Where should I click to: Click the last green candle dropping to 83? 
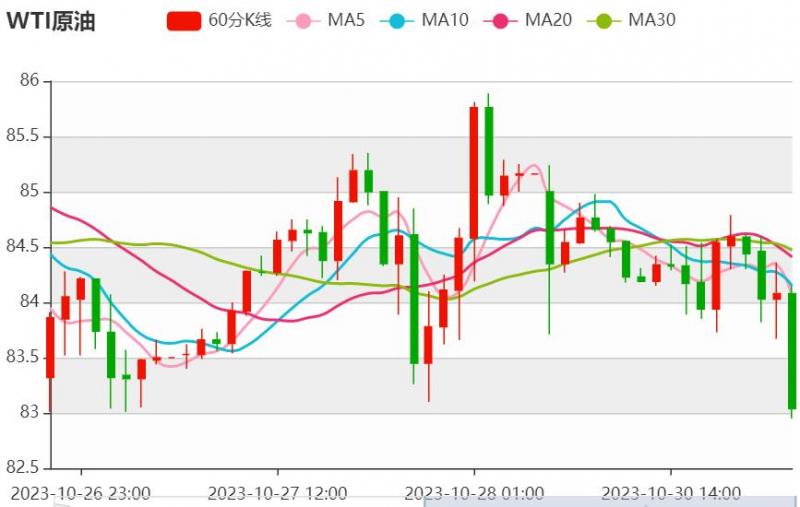click(792, 351)
